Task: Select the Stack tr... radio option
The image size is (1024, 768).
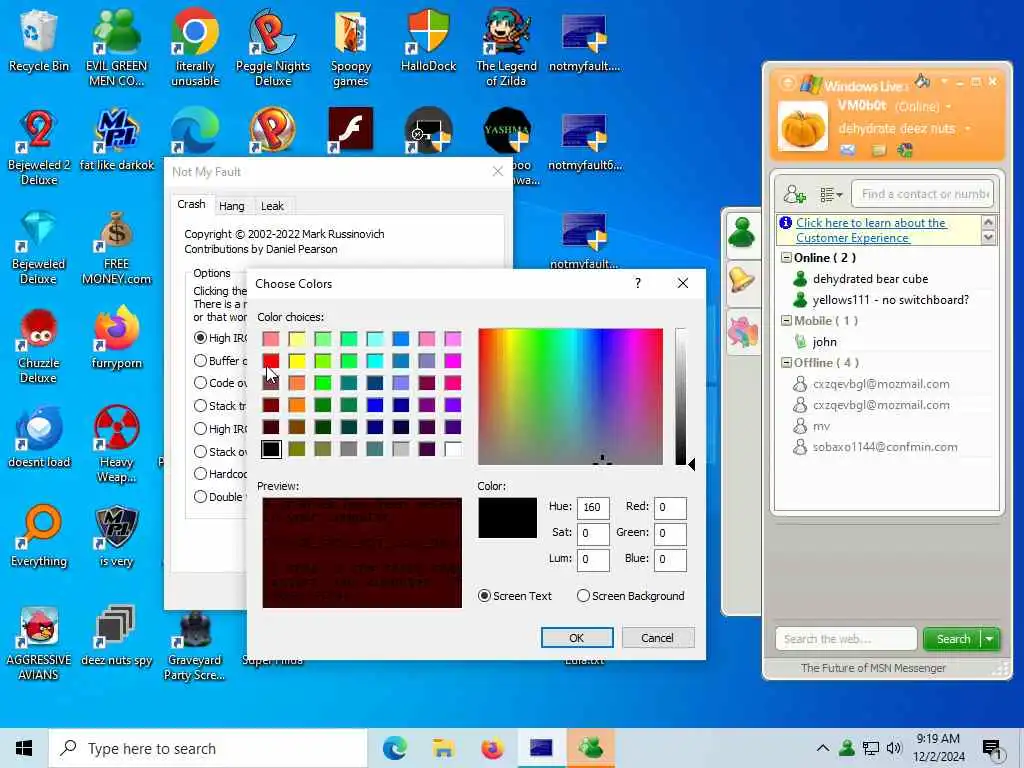Action: pyautogui.click(x=200, y=406)
